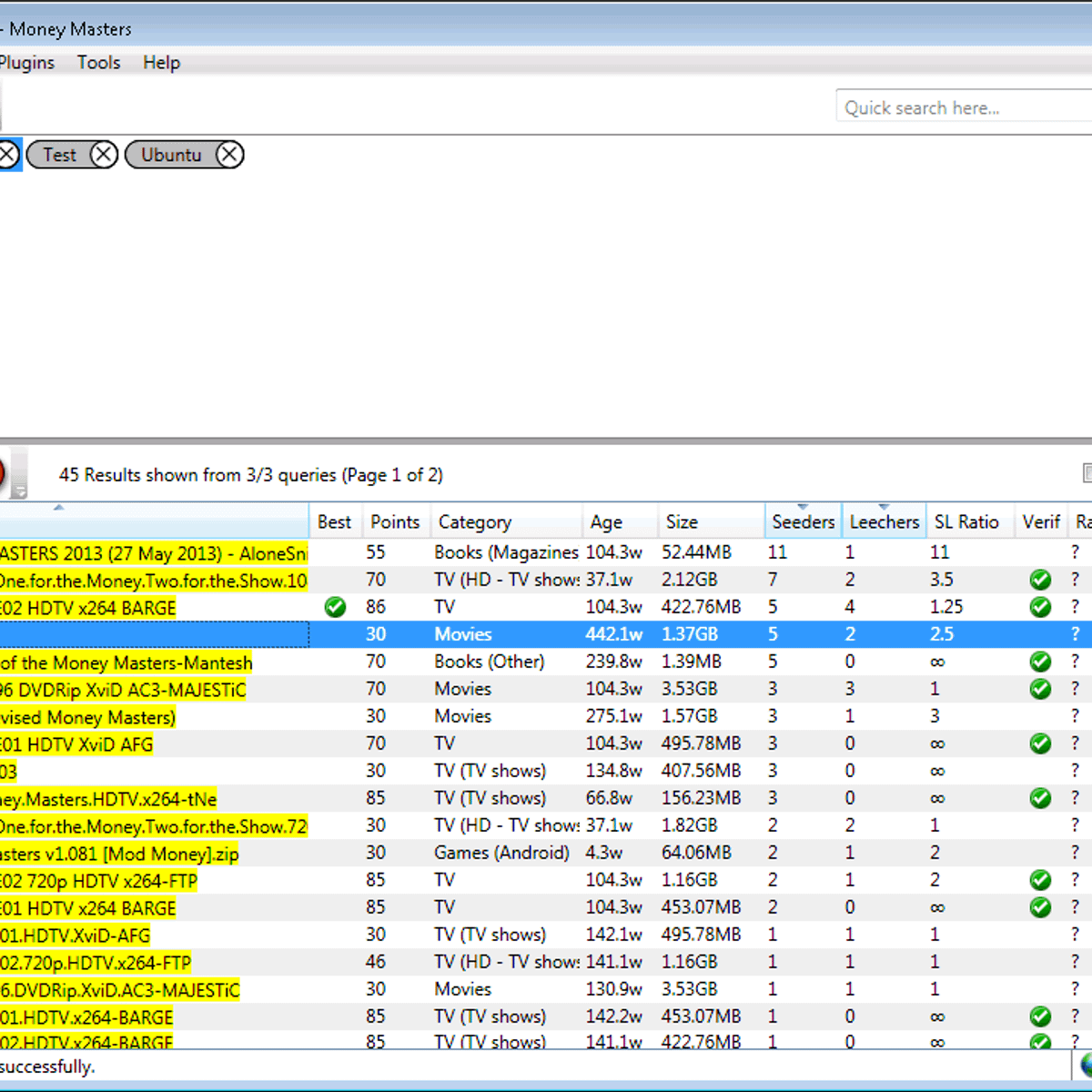Close the Ubuntu query tag
1092x1092 pixels.
(229, 155)
